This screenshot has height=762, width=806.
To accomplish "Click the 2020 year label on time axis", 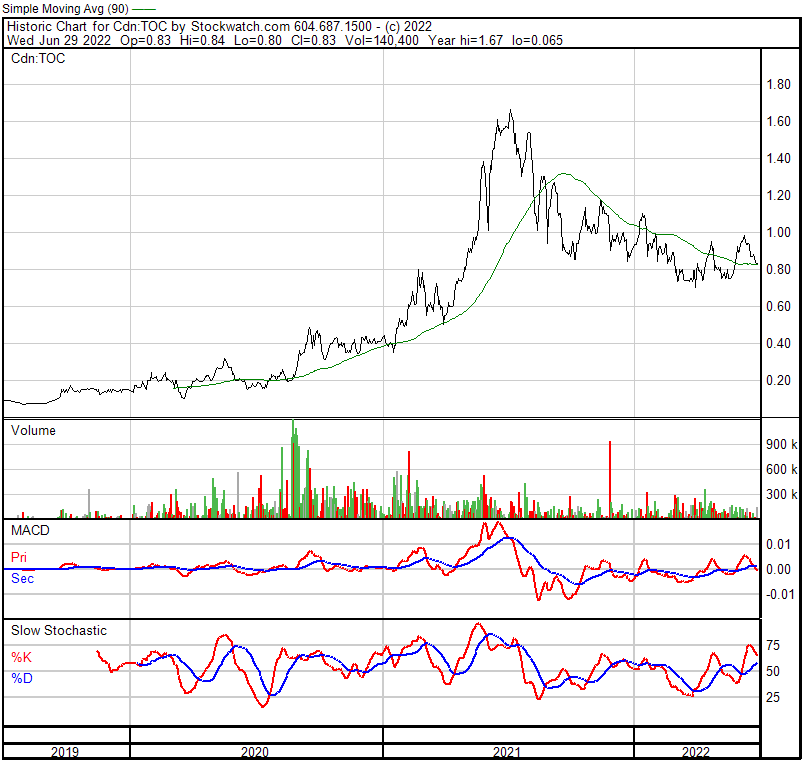I will (254, 753).
